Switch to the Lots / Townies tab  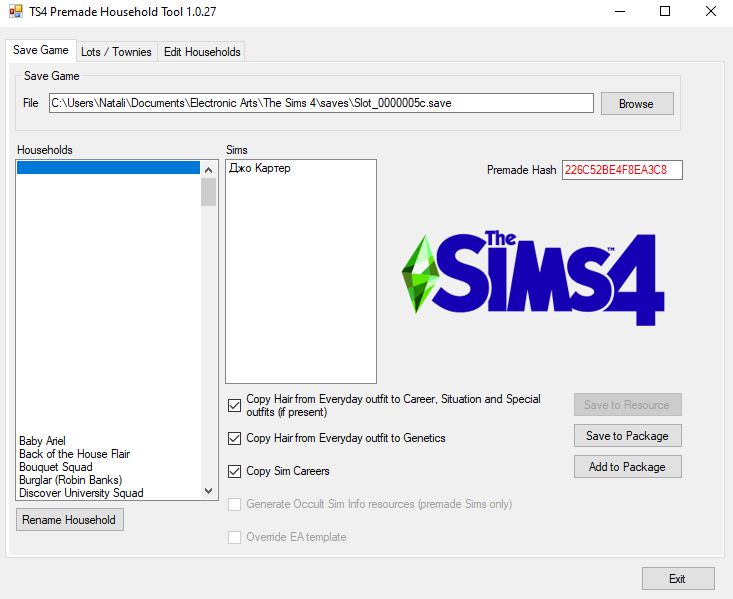coord(116,52)
